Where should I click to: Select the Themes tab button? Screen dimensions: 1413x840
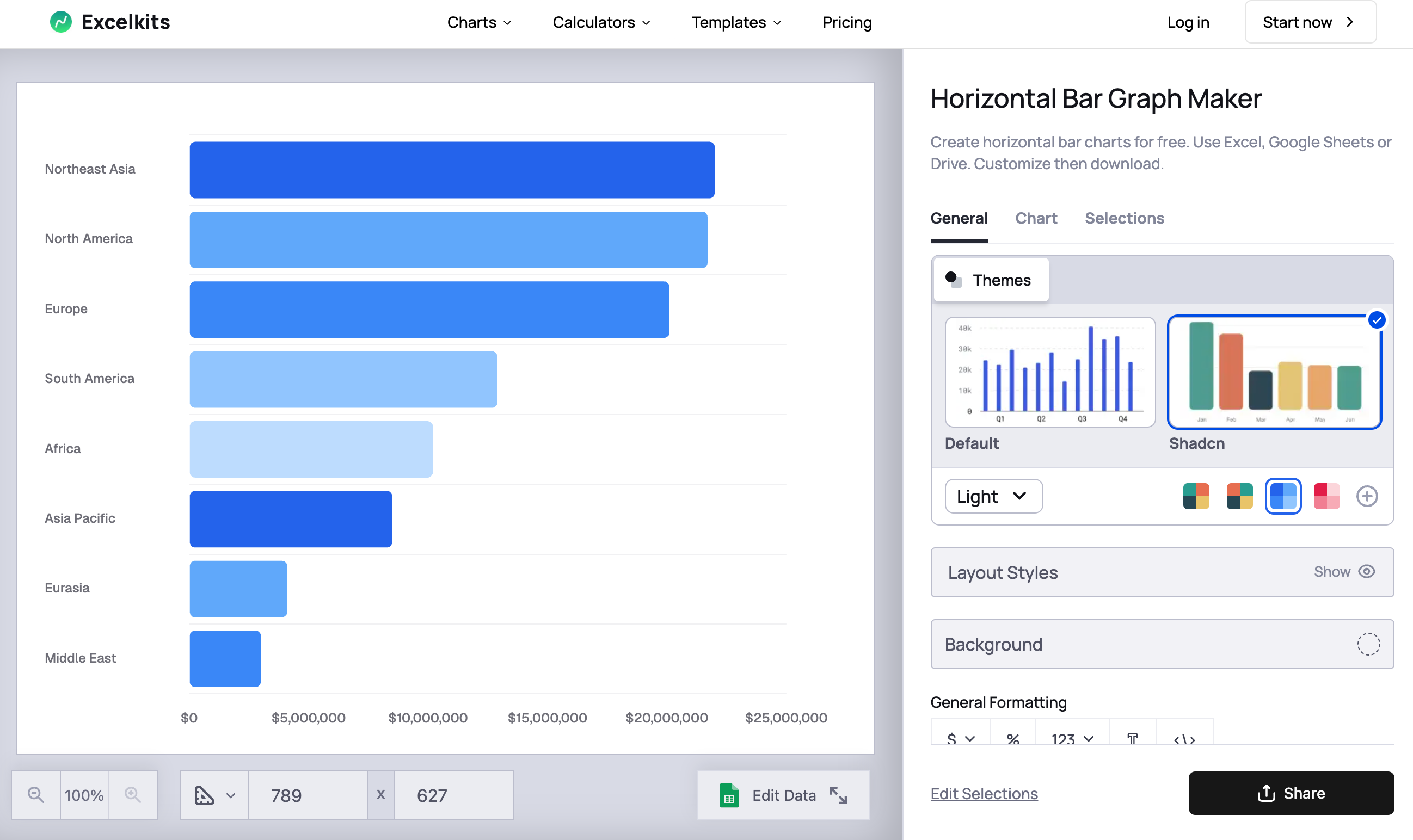pos(991,280)
